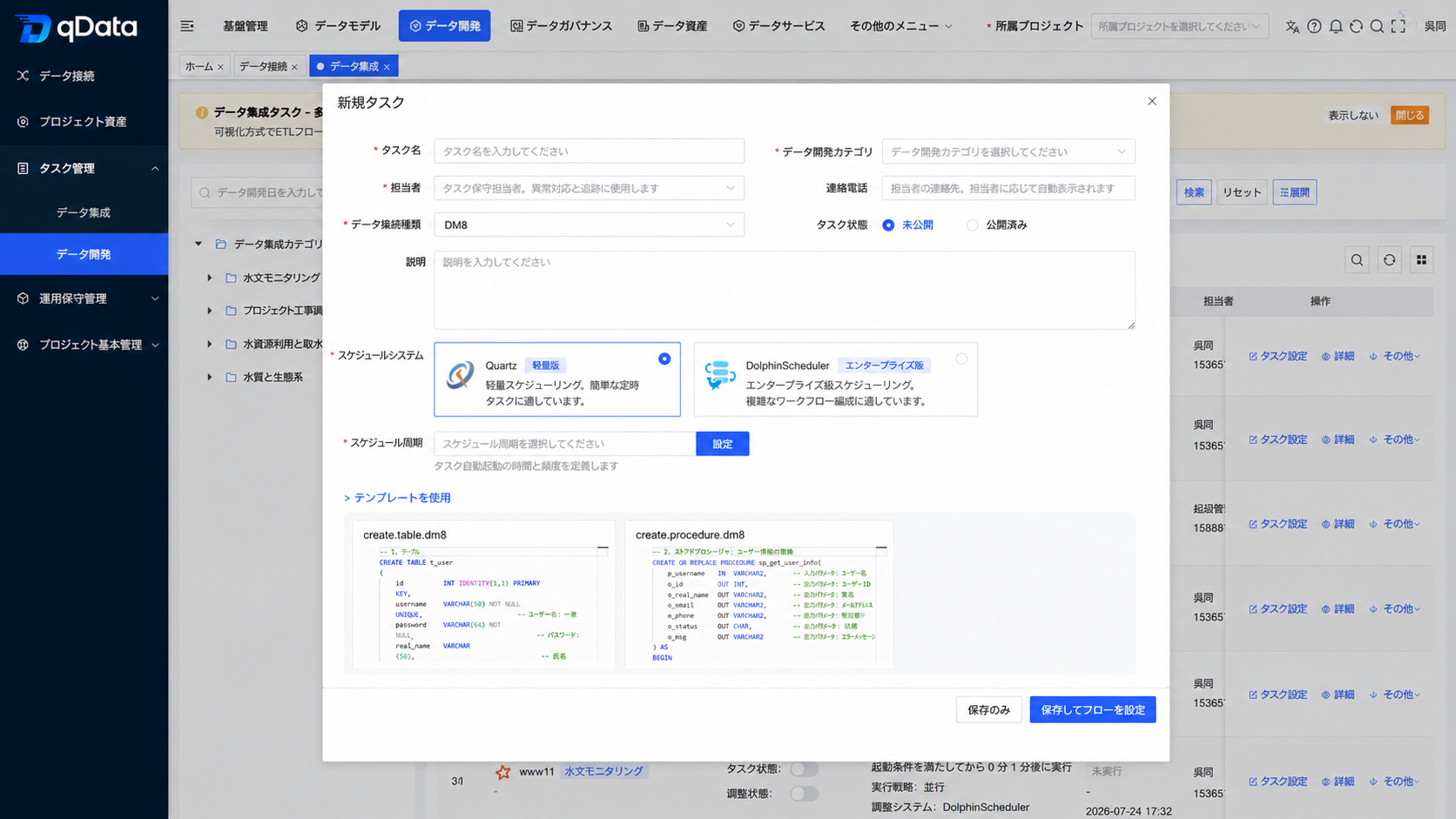Click the 運用保守管理 sidebar icon
The height and width of the screenshot is (819, 1456).
tap(23, 299)
